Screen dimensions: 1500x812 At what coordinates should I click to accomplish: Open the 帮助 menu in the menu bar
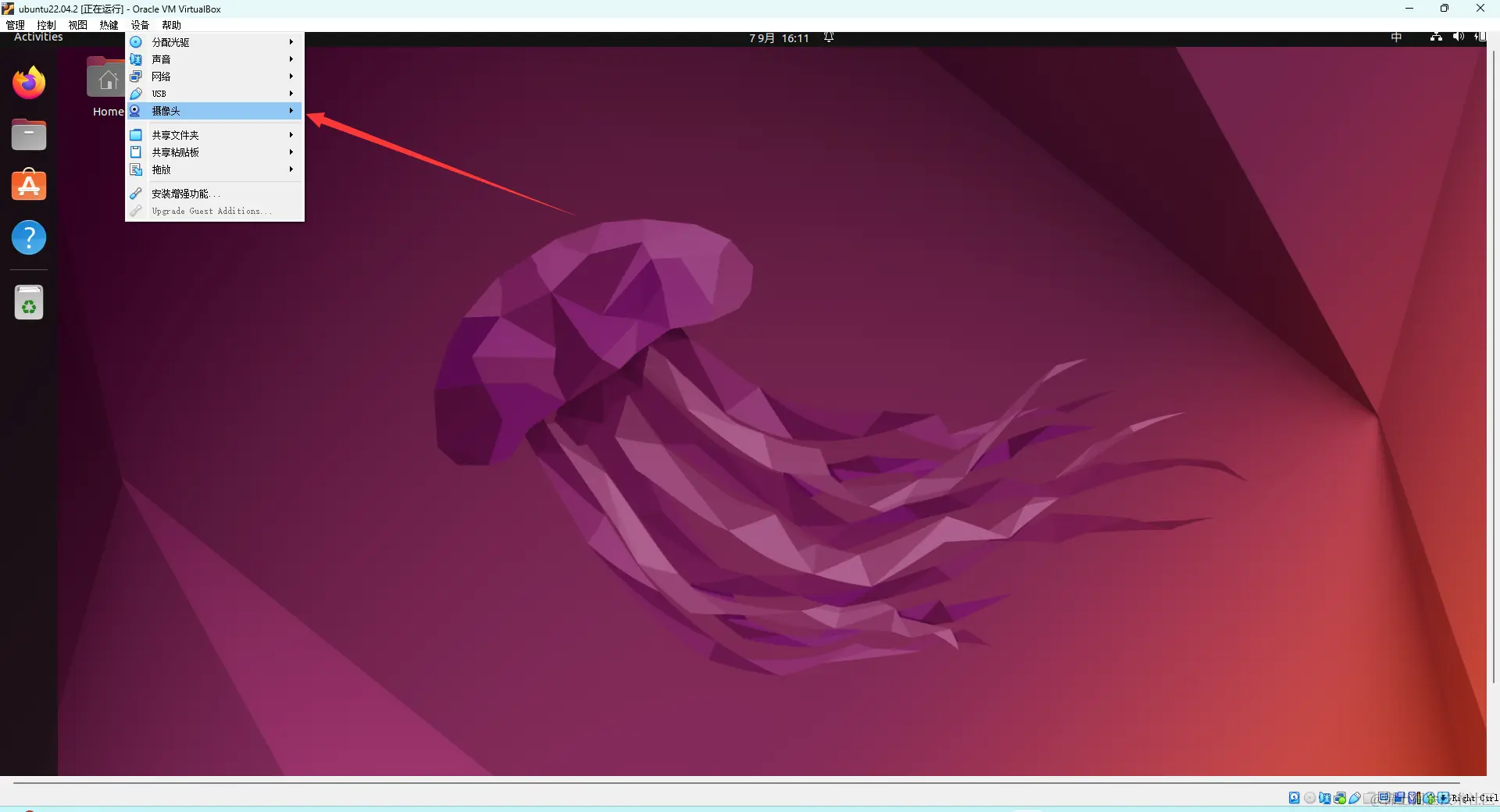[x=172, y=25]
